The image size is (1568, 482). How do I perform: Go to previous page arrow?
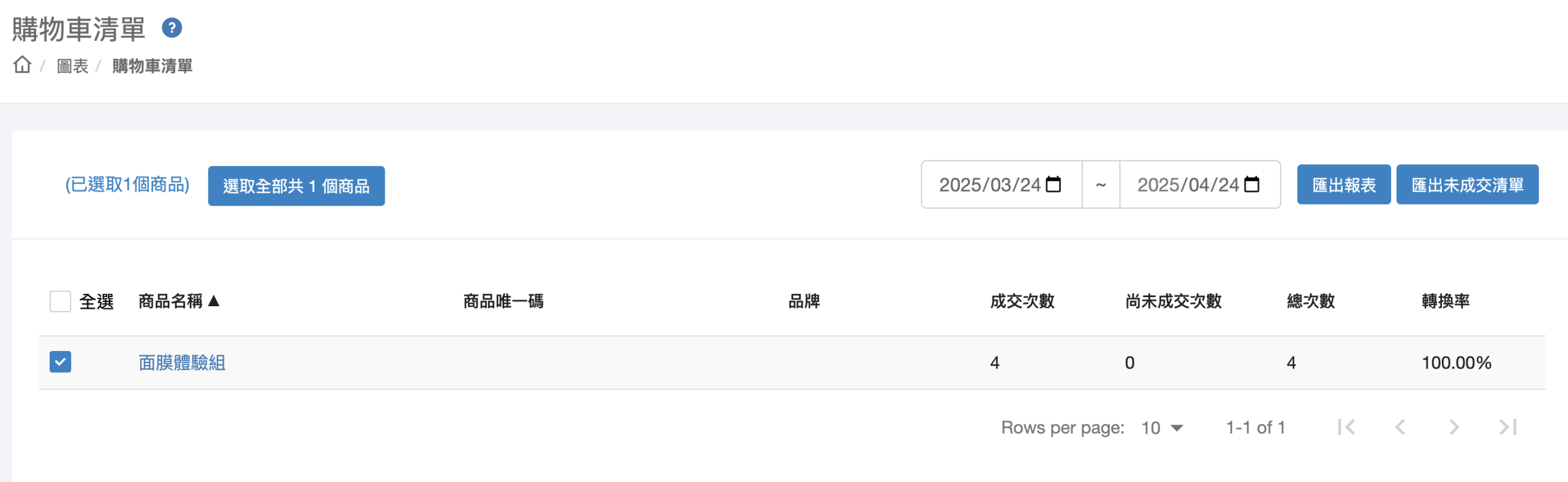pos(1400,427)
